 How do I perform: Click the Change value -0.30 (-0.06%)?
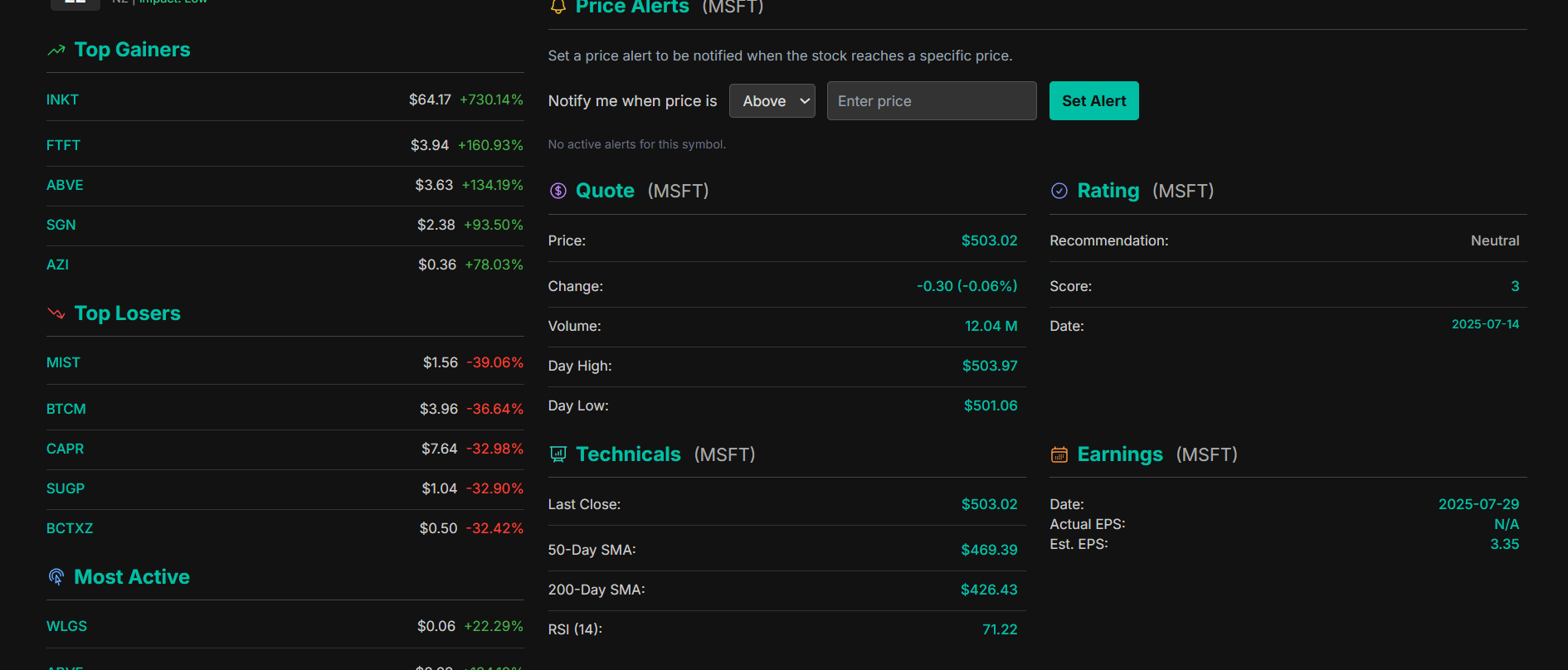[967, 286]
